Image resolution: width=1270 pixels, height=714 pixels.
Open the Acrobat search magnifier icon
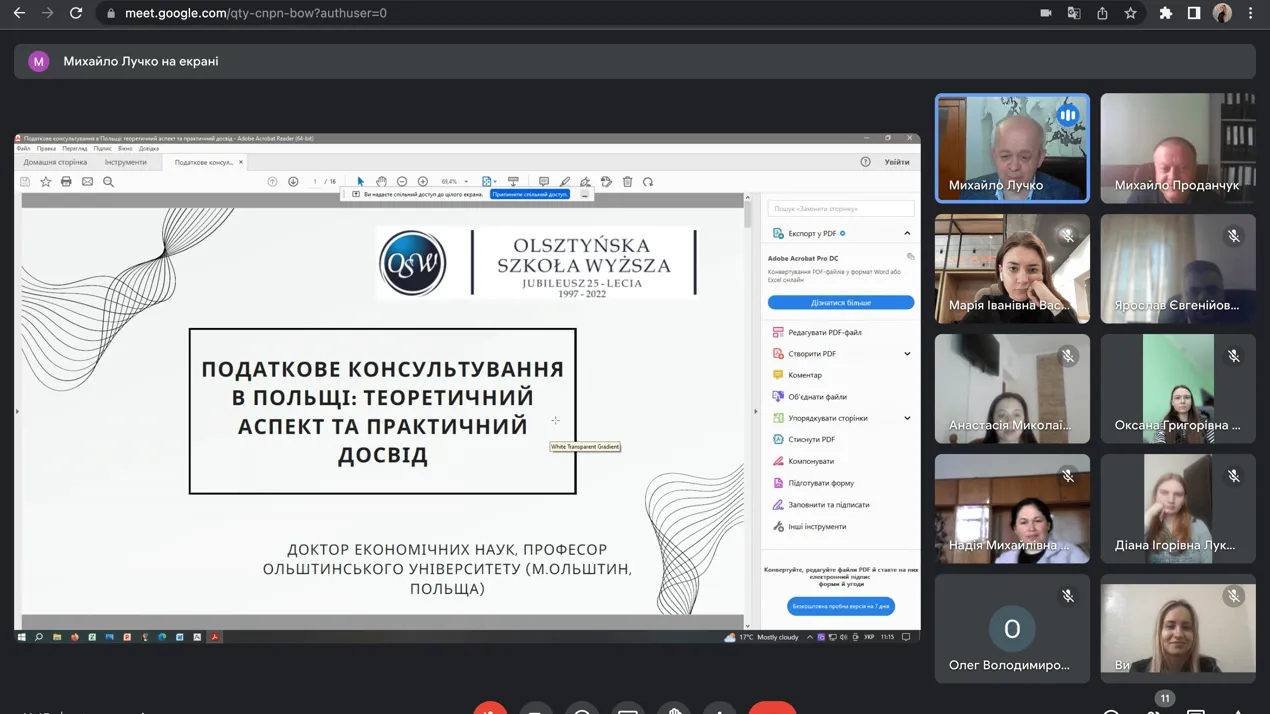pyautogui.click(x=108, y=182)
